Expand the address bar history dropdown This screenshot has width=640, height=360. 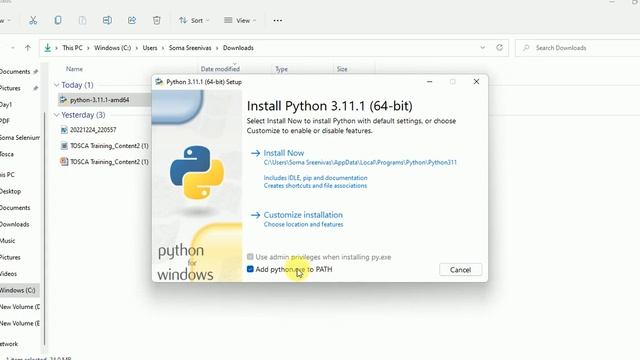482,48
